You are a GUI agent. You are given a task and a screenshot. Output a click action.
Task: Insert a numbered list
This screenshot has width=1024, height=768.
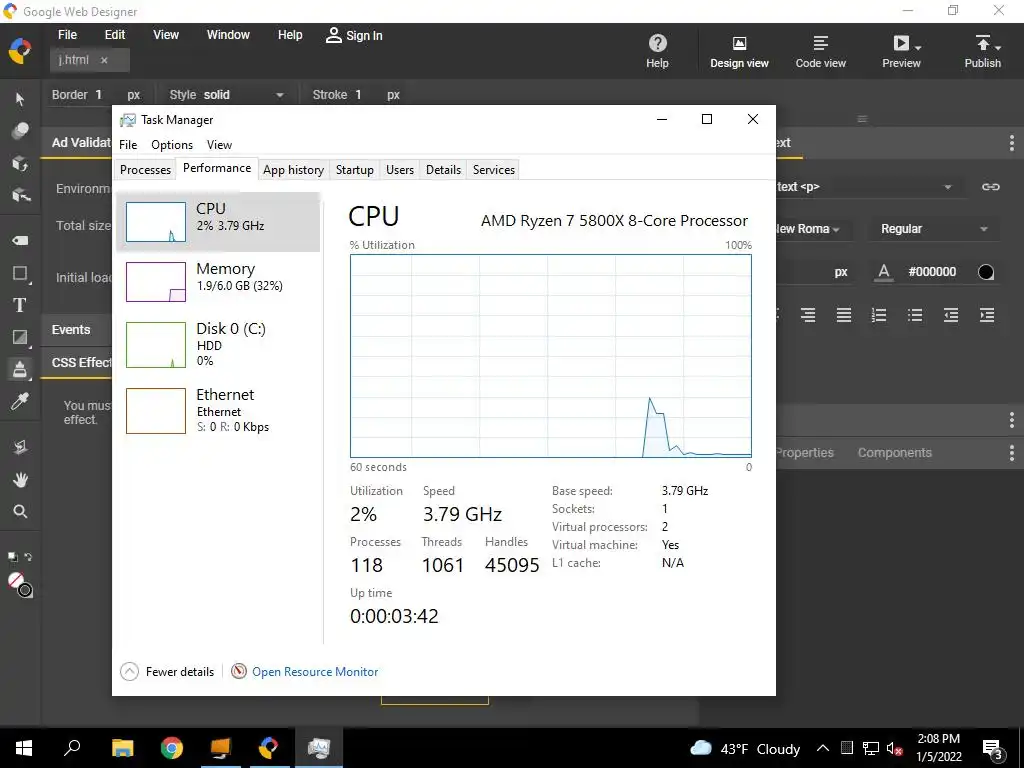pyautogui.click(x=879, y=315)
